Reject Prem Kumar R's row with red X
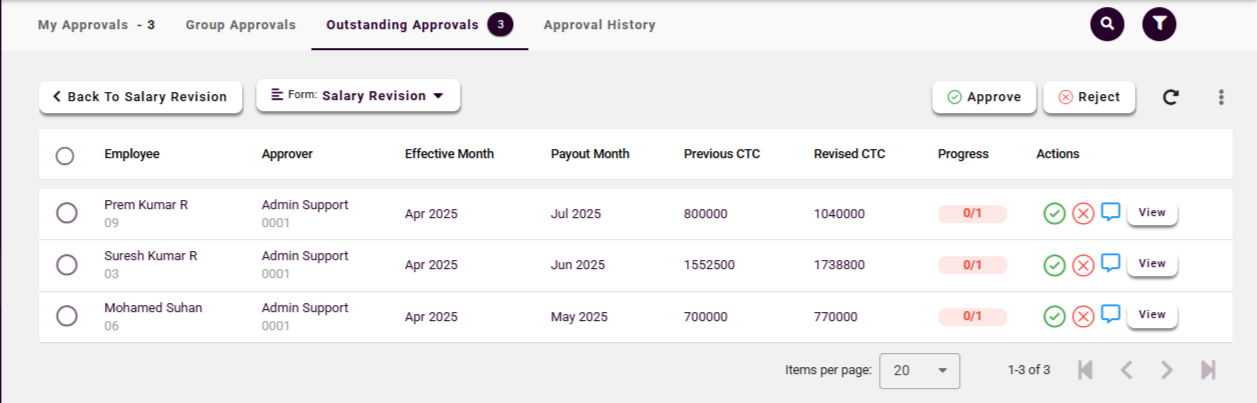Screen dimensions: 1257x403 (x=1083, y=213)
